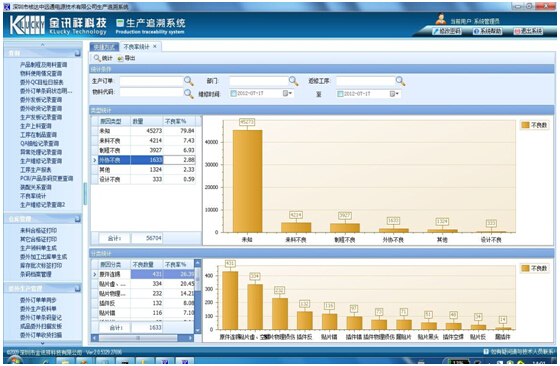Click the 不良数 legend swatch in top chart

[525, 125]
